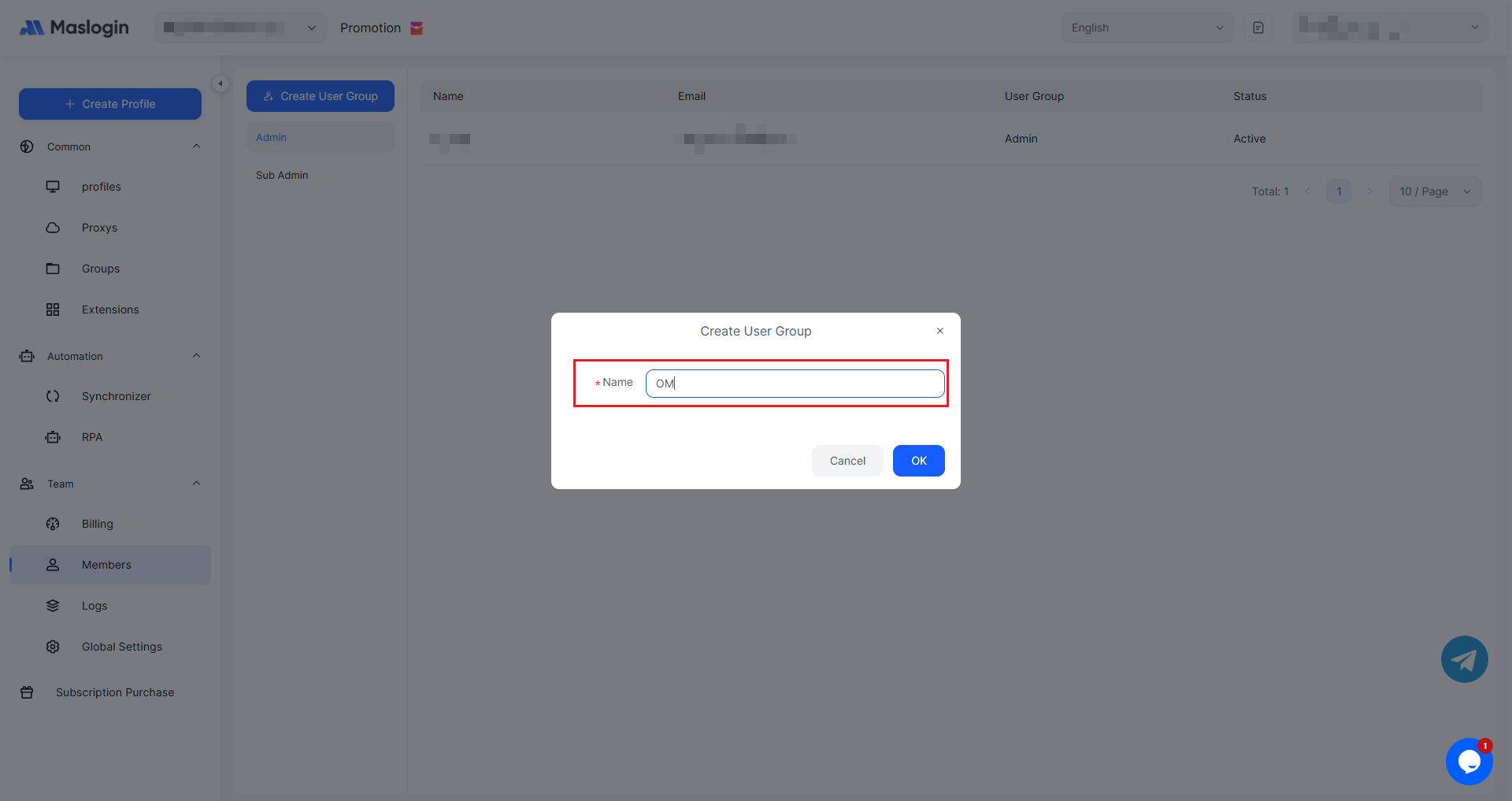Click the Global Settings gear icon

pyautogui.click(x=53, y=647)
